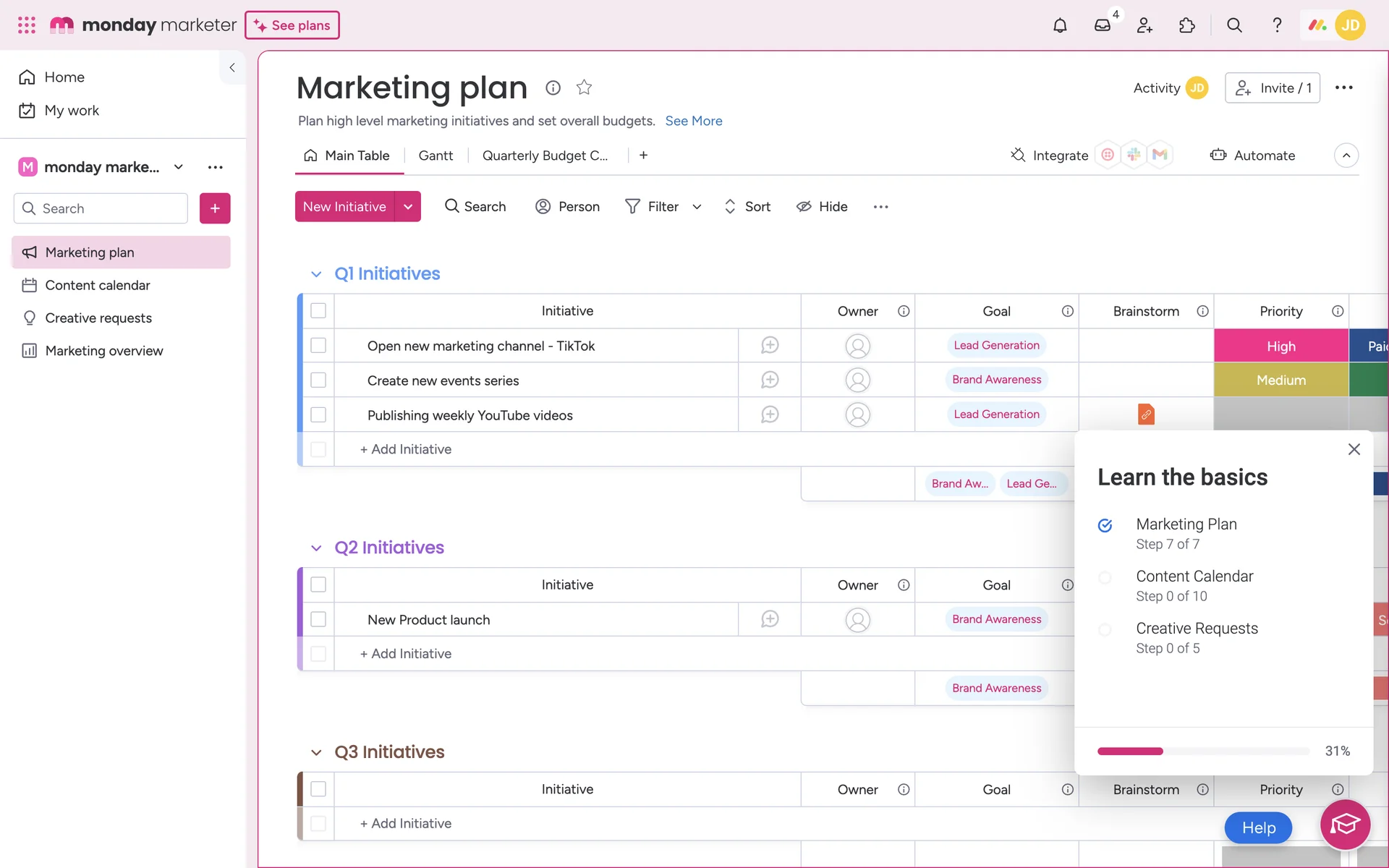
Task: Open the New Initiative dropdown arrow
Action: (408, 207)
